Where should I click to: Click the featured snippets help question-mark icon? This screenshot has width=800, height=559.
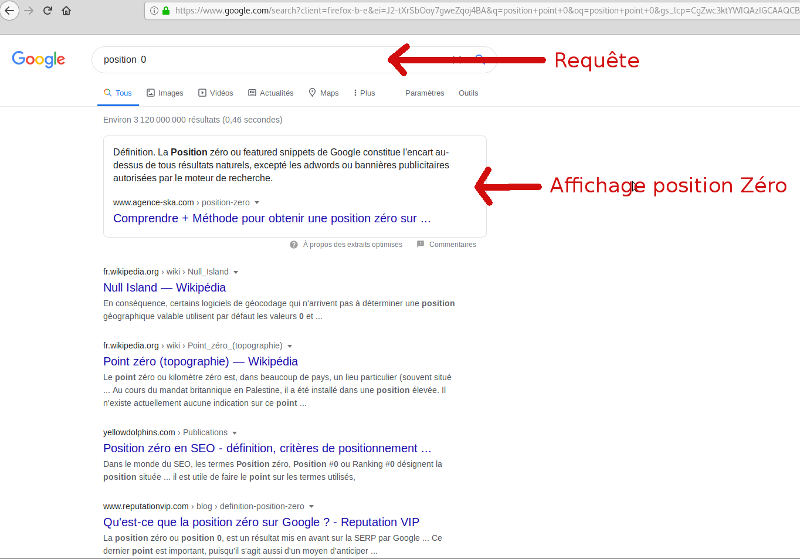coord(294,244)
